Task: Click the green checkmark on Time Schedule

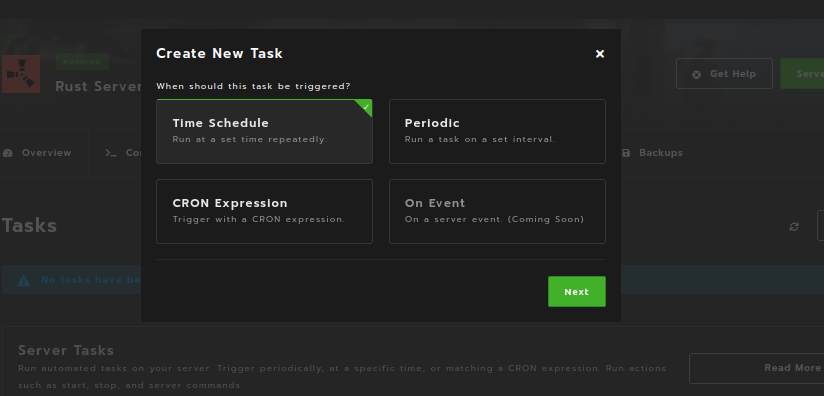Action: tap(366, 107)
